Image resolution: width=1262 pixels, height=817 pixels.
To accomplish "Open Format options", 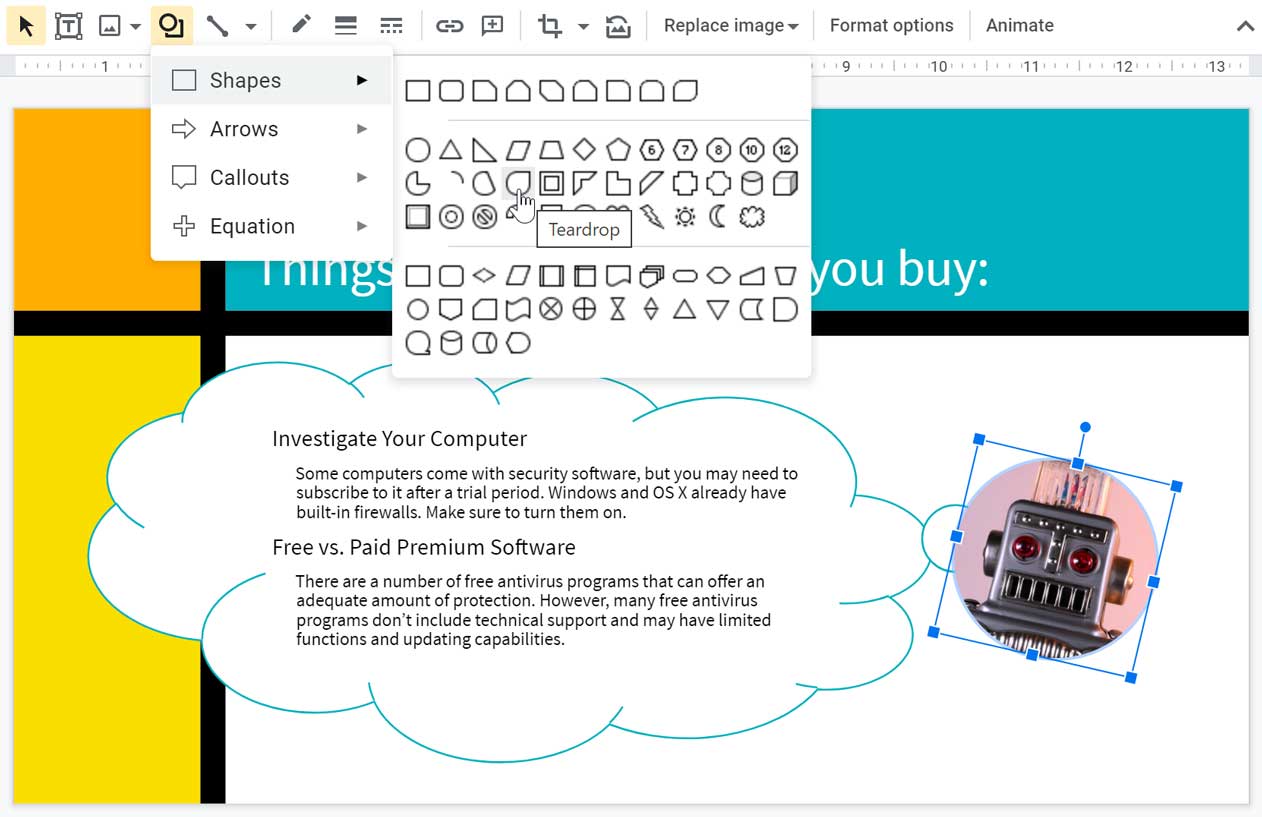I will tap(891, 25).
